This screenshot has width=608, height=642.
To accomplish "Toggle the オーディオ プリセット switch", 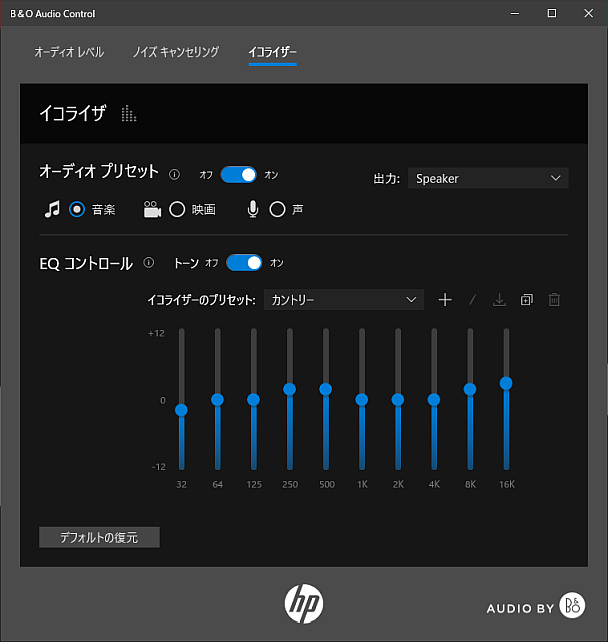I will click(239, 175).
